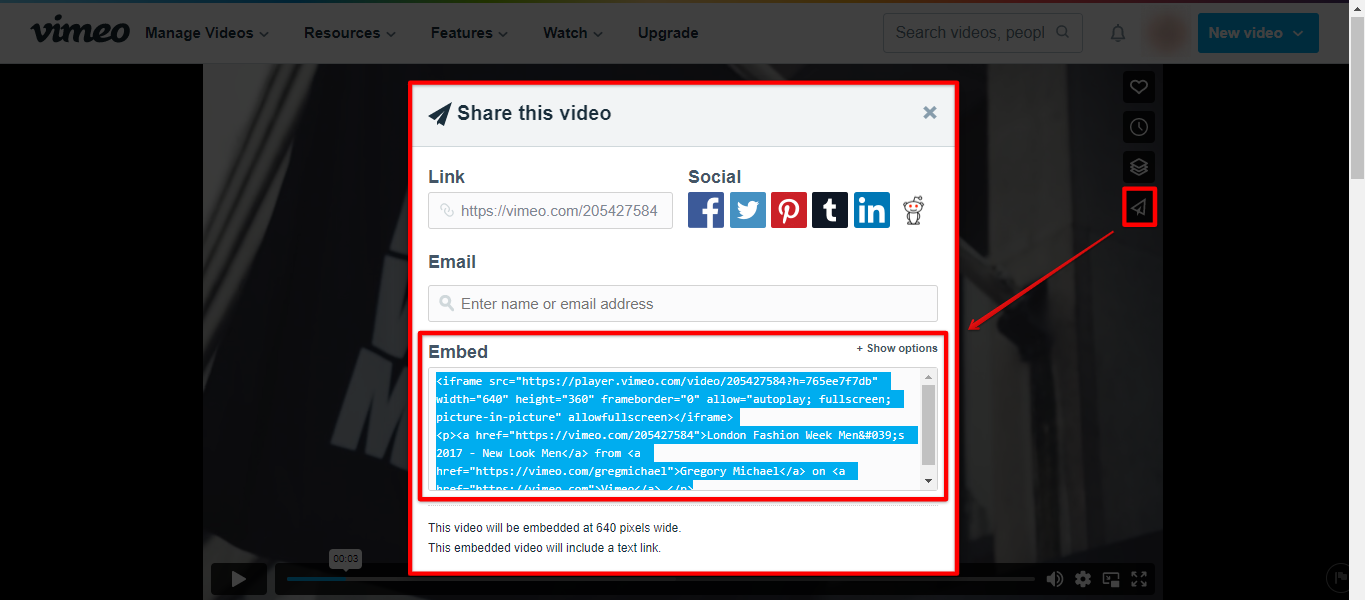This screenshot has height=600, width=1365.
Task: Share the video on LinkedIn
Action: coord(872,210)
